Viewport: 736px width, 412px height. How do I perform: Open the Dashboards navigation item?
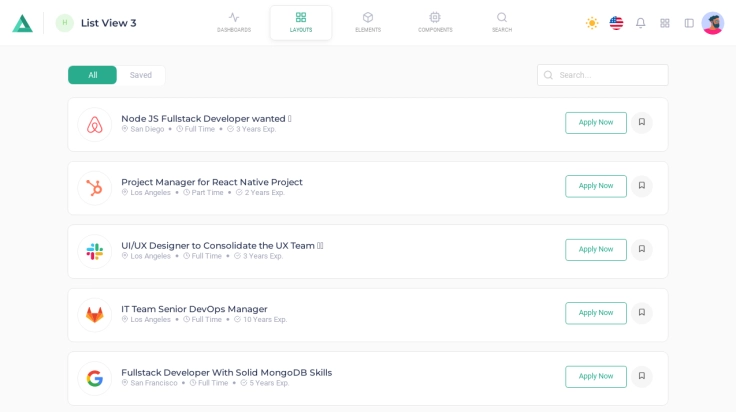coord(234,22)
